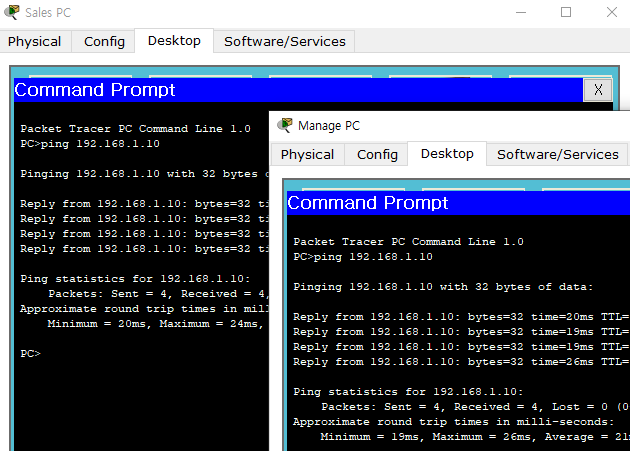
Task: Click the reply line with time=26ms in Manage PC
Action: [461, 362]
